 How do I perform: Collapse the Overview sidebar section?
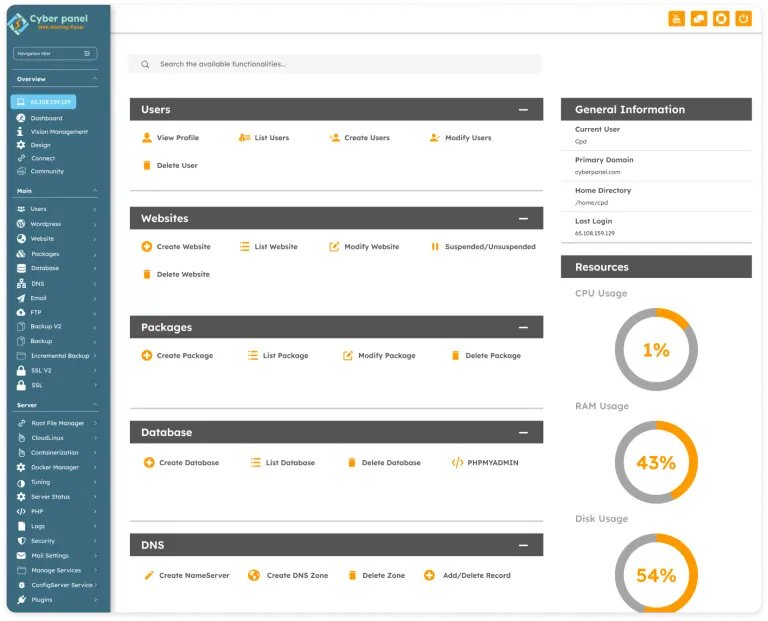[x=95, y=78]
